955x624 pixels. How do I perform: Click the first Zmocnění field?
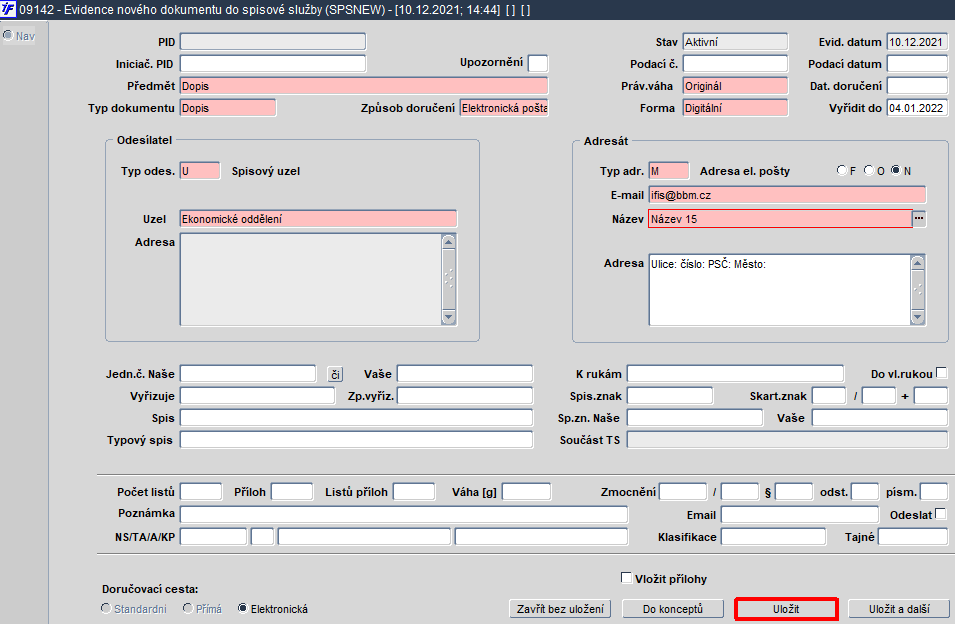[x=683, y=491]
